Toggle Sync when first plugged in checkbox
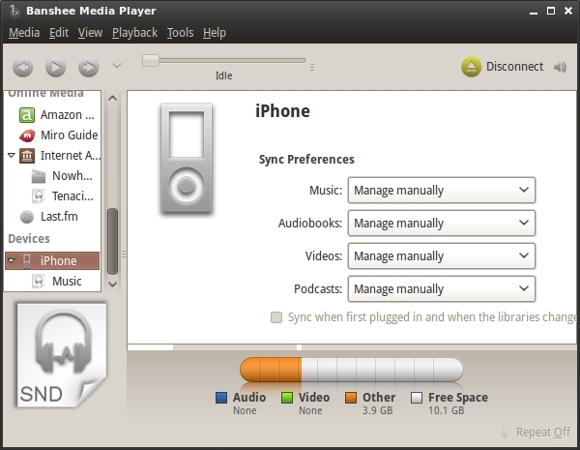This screenshot has height=450, width=580. point(276,317)
